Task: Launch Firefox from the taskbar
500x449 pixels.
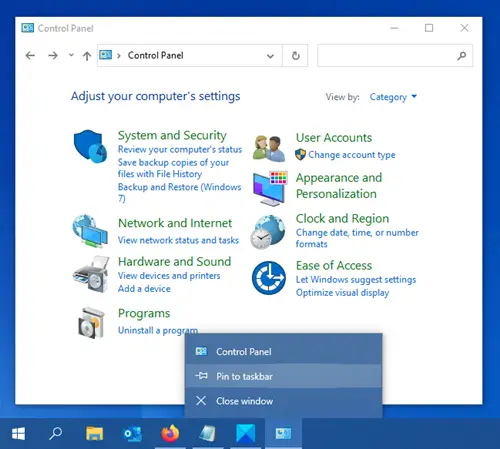Action: point(170,434)
